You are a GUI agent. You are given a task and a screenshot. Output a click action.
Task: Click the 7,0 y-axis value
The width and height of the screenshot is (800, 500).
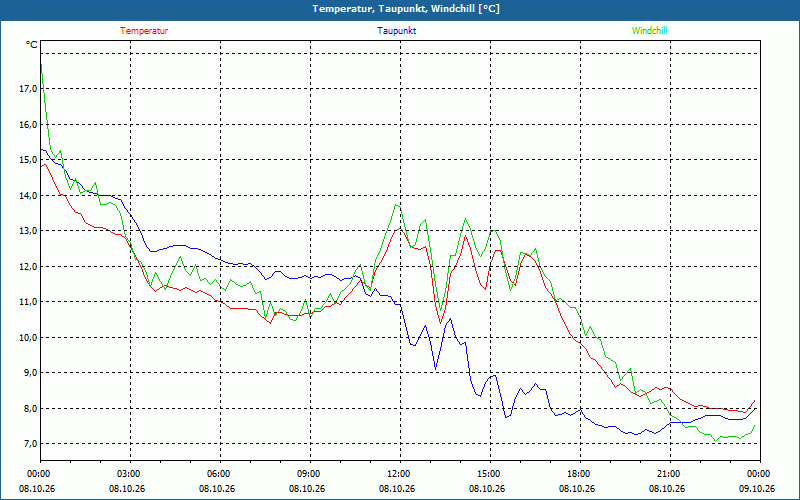coord(30,443)
